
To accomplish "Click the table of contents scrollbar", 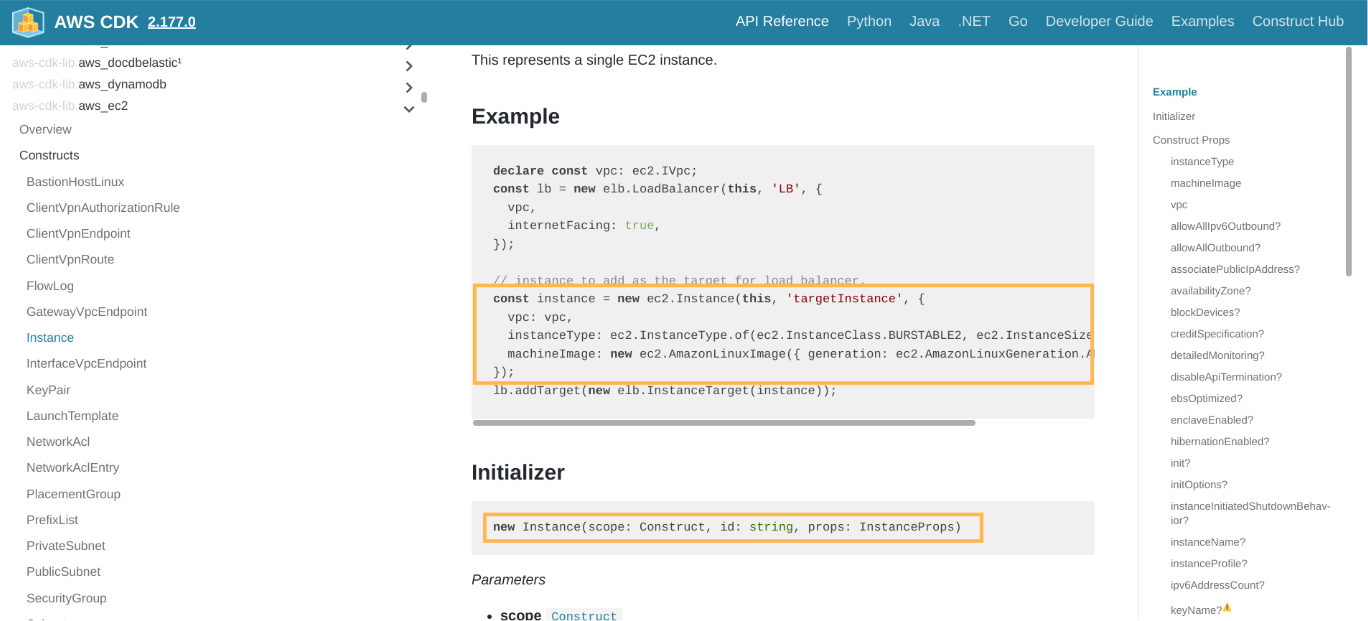I will click(x=1349, y=161).
